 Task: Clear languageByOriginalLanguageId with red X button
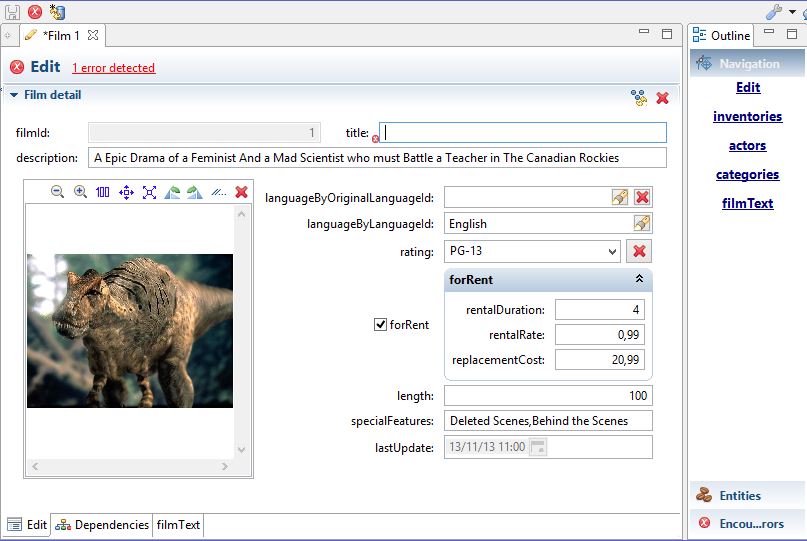[x=642, y=198]
